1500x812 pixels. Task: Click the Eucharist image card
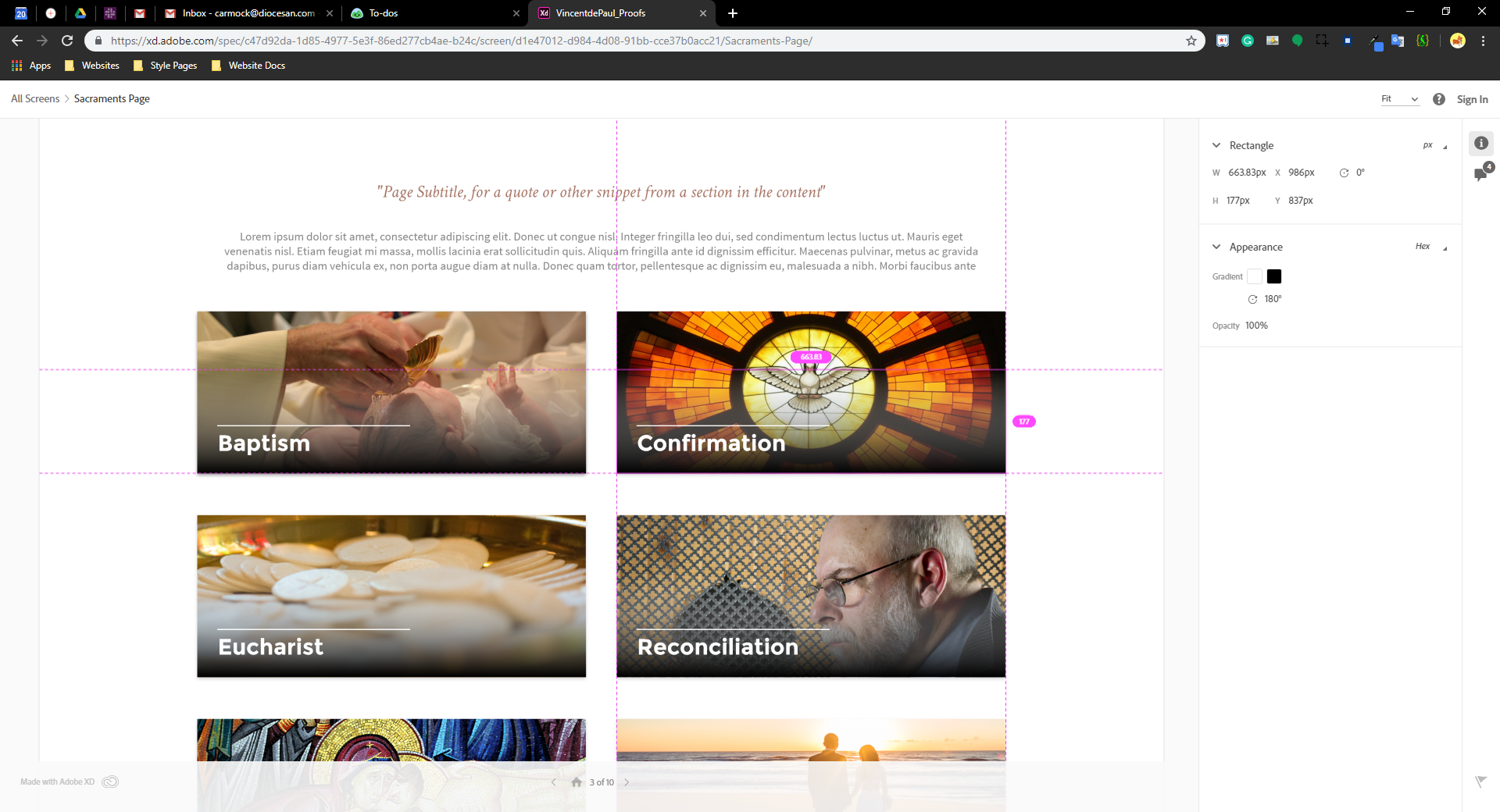pos(391,596)
